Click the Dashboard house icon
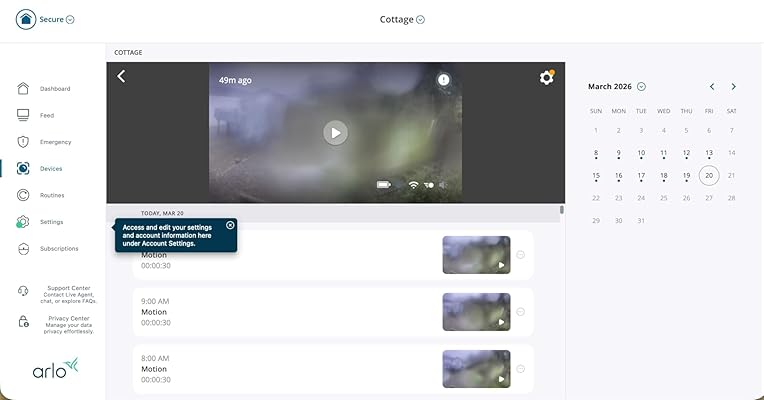764x400 pixels. 23,88
